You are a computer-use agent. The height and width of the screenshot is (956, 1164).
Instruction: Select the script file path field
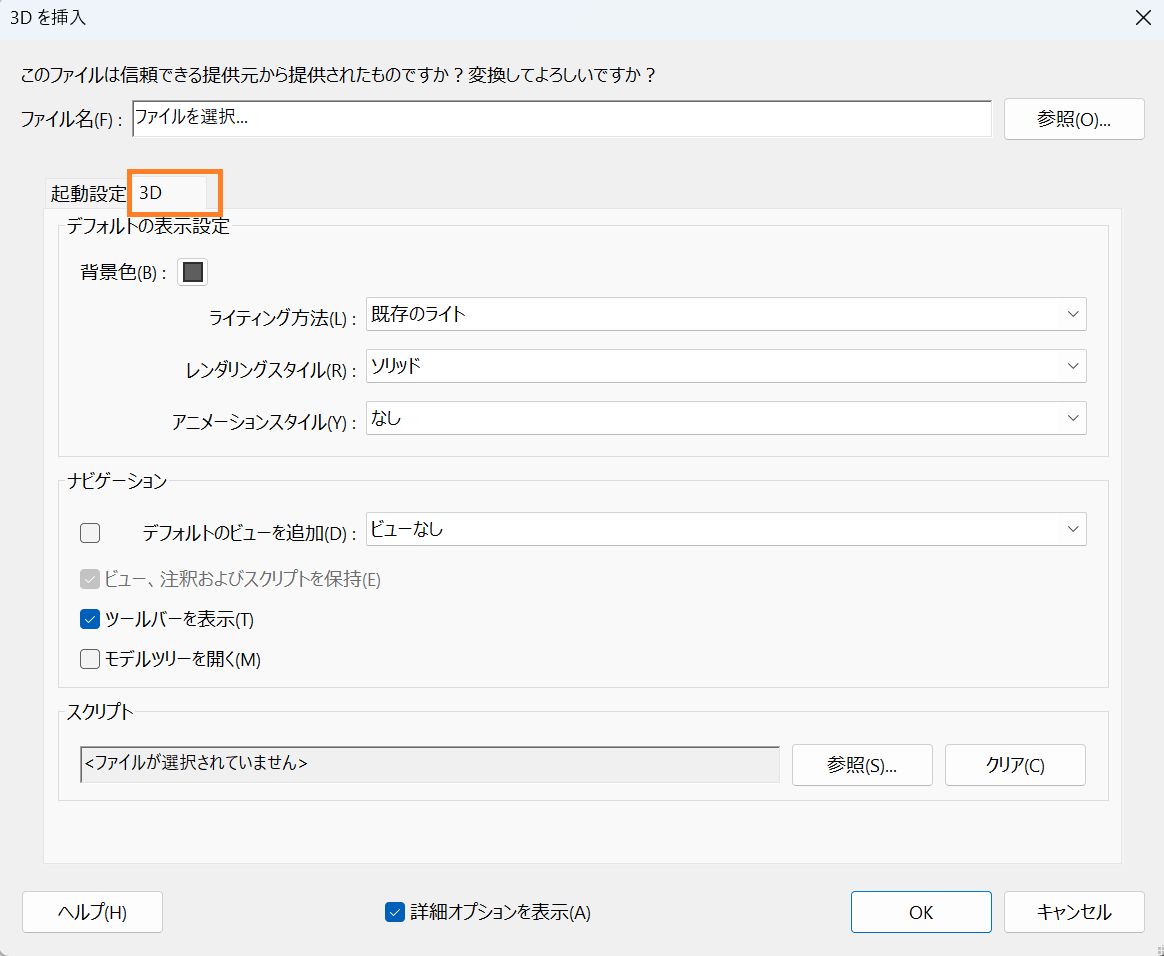[x=428, y=764]
